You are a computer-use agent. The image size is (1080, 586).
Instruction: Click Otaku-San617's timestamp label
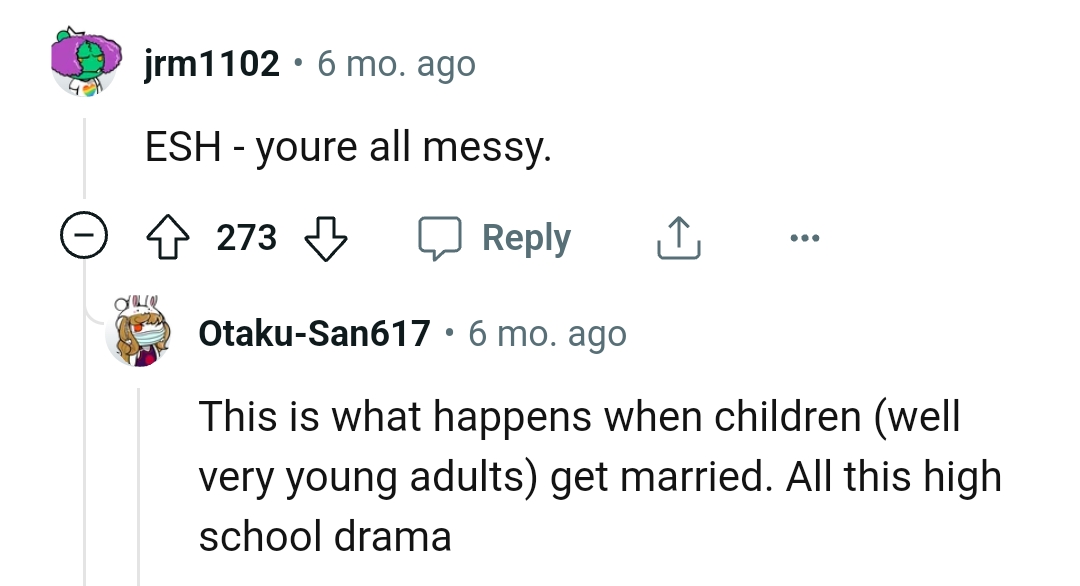549,333
